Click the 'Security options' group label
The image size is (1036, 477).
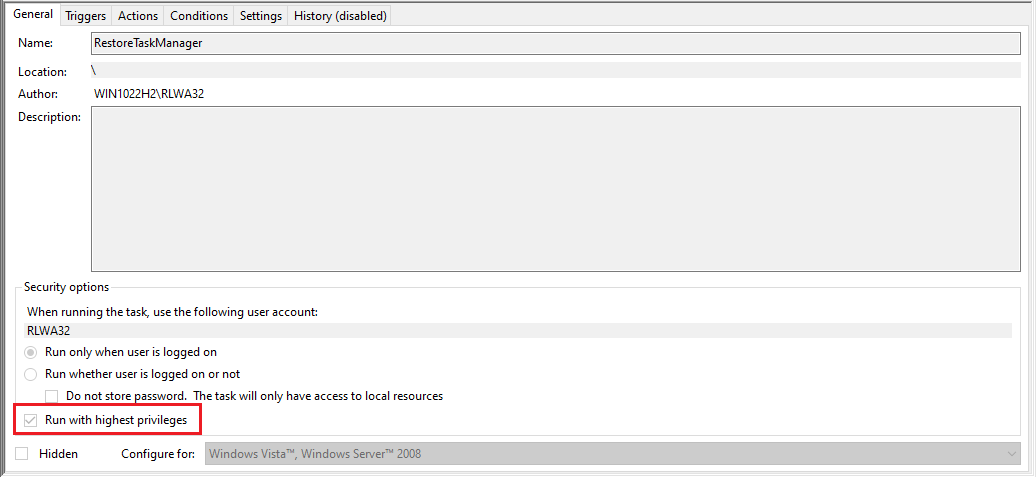coord(67,287)
